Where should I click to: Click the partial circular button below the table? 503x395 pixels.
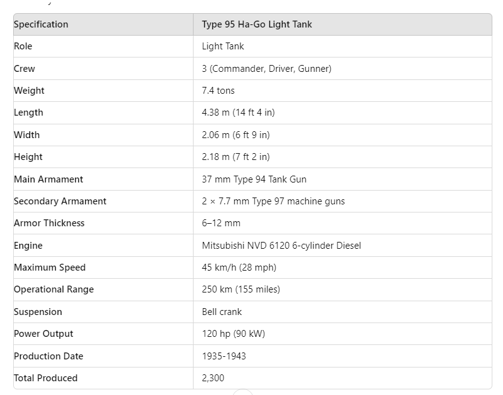(243, 392)
